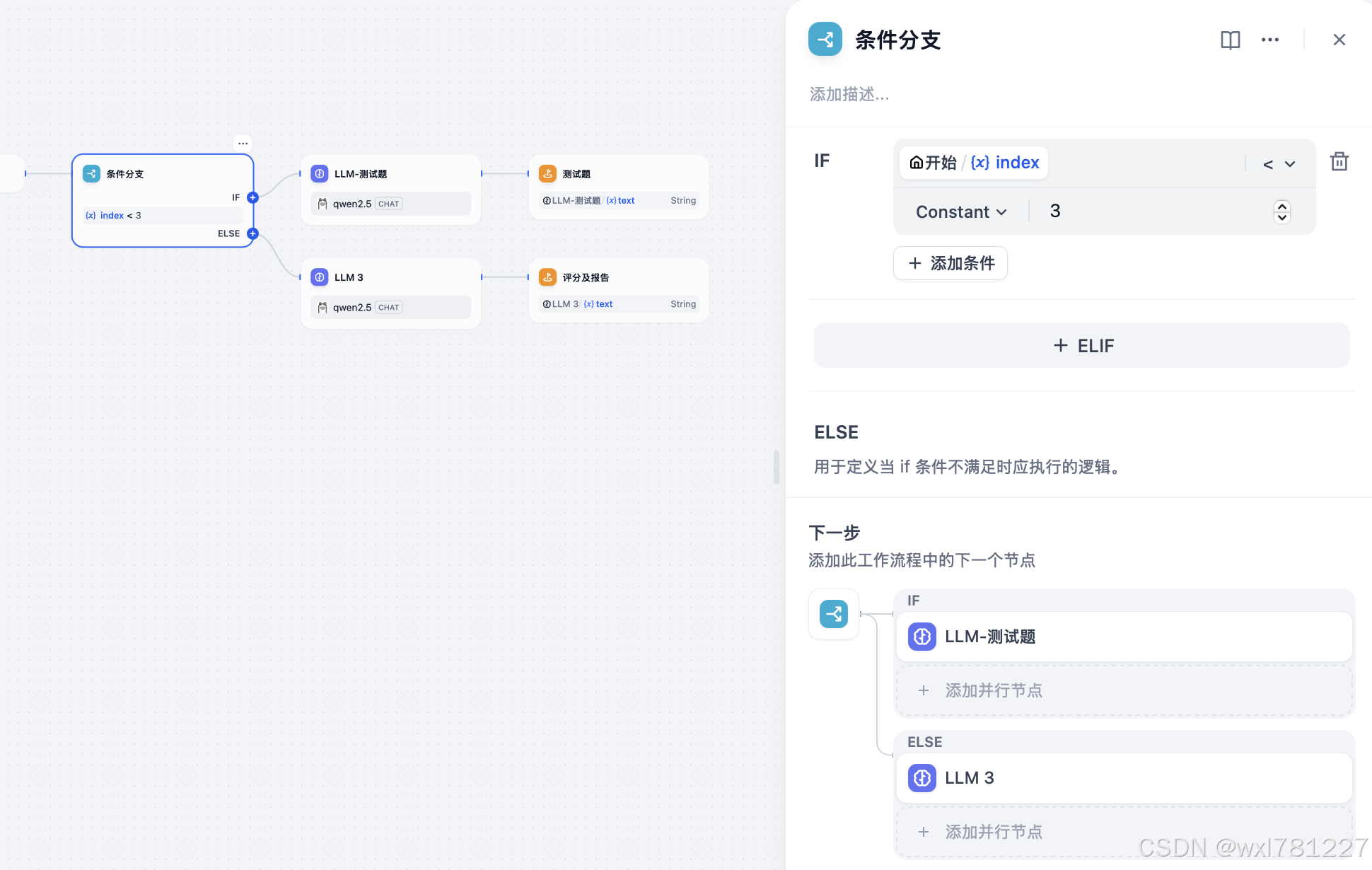Add parallel node under ELSE branch
Viewport: 1372px width, 870px height.
(x=1124, y=832)
